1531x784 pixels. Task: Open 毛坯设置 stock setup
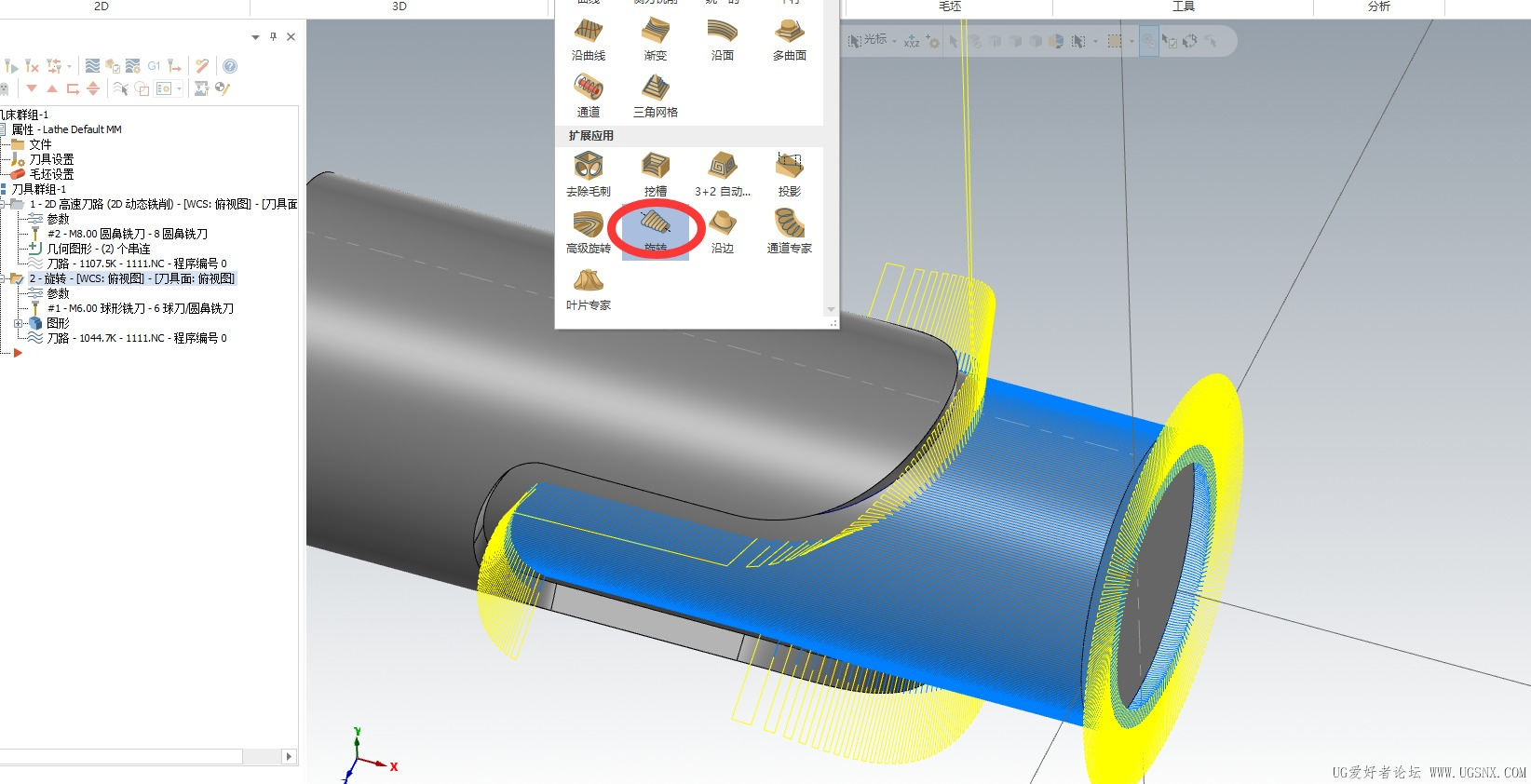click(51, 174)
